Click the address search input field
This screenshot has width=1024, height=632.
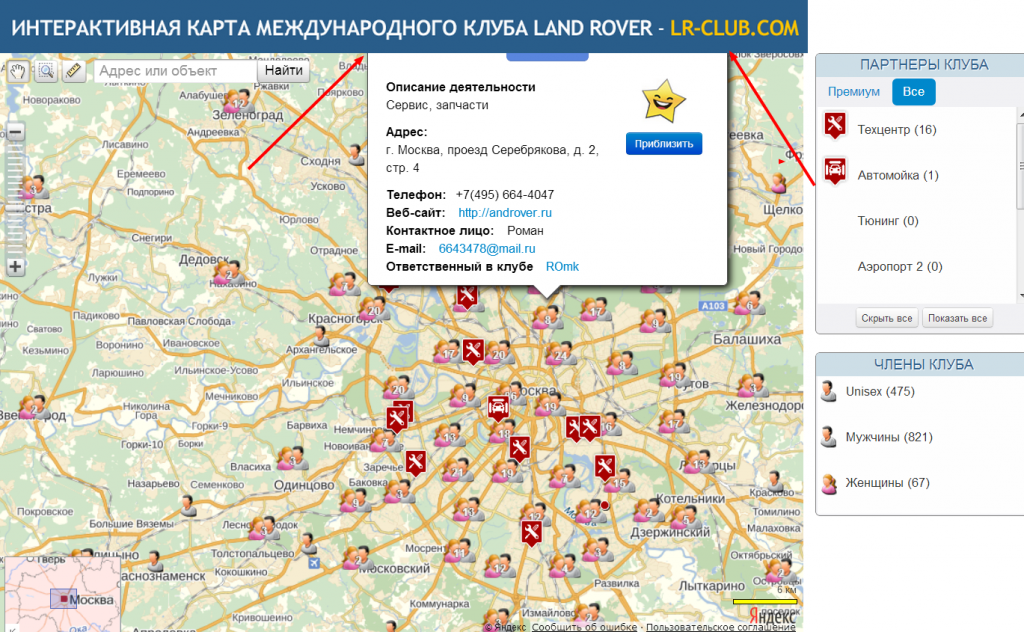click(x=175, y=71)
